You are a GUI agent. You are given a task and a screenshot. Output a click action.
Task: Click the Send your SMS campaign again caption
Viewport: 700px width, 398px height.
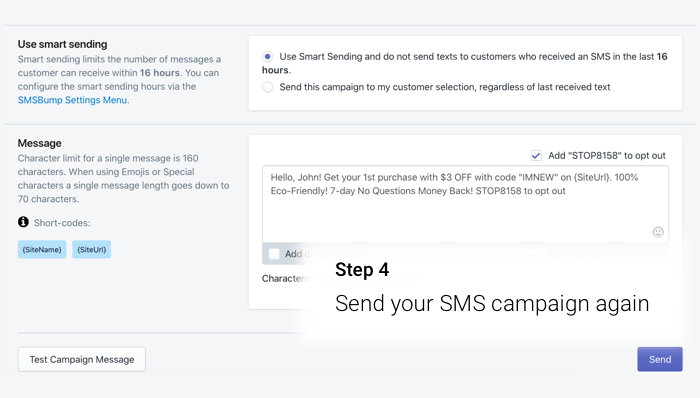[x=492, y=304]
